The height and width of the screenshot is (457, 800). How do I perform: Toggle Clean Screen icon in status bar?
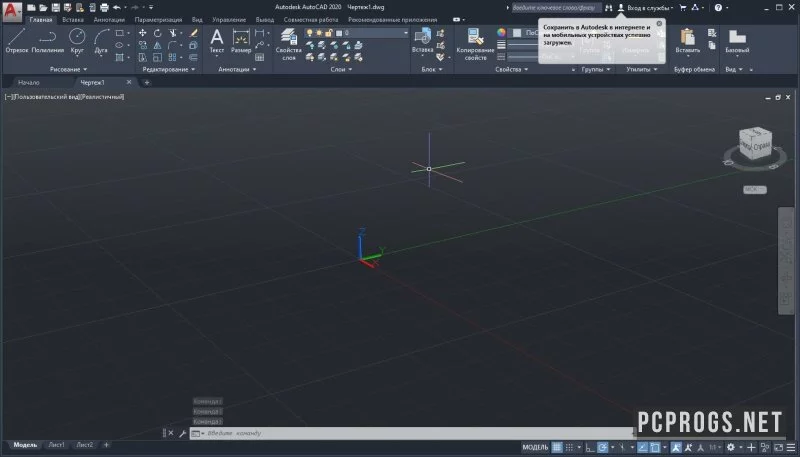[x=778, y=447]
